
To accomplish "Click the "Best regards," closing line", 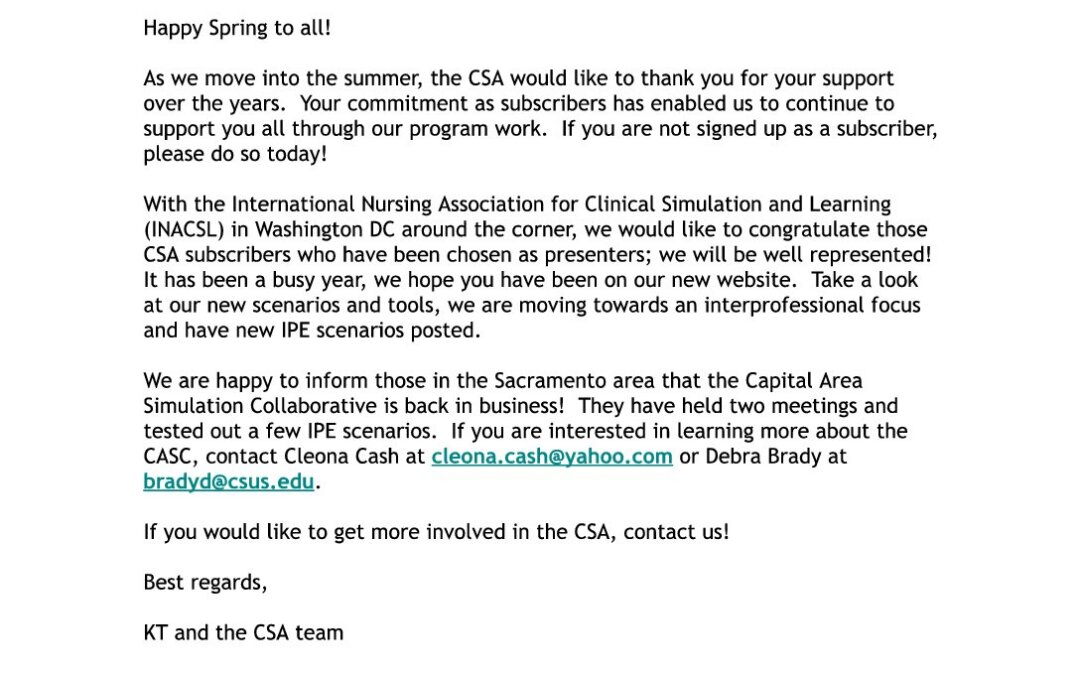I will pyautogui.click(x=205, y=582).
